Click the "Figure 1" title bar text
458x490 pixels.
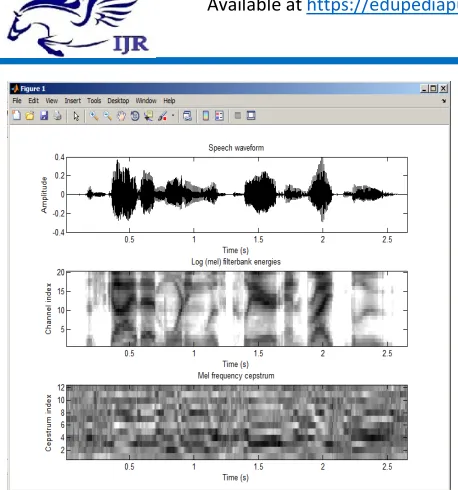pos(33,89)
